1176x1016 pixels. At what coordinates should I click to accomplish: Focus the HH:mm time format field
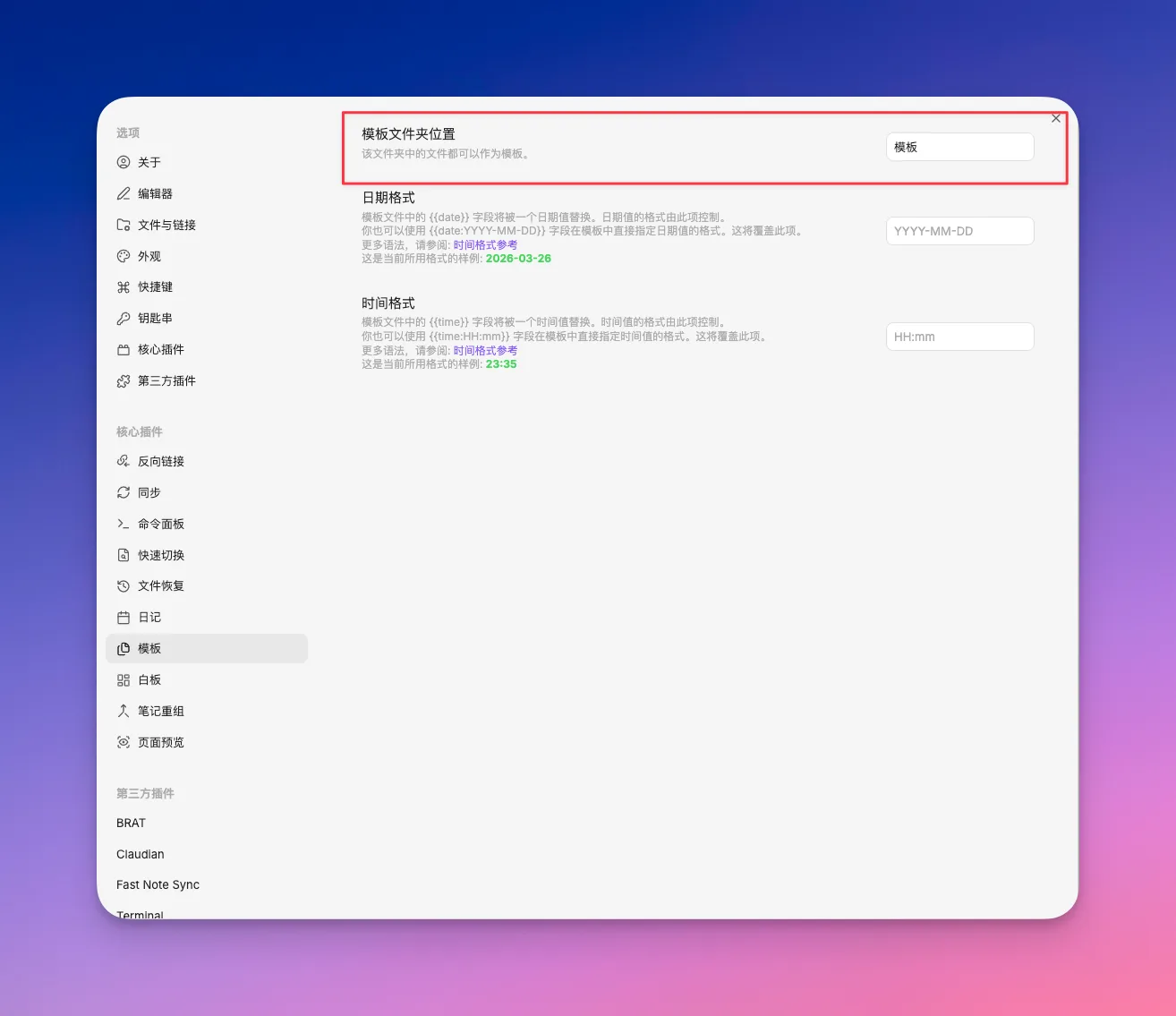pos(960,337)
